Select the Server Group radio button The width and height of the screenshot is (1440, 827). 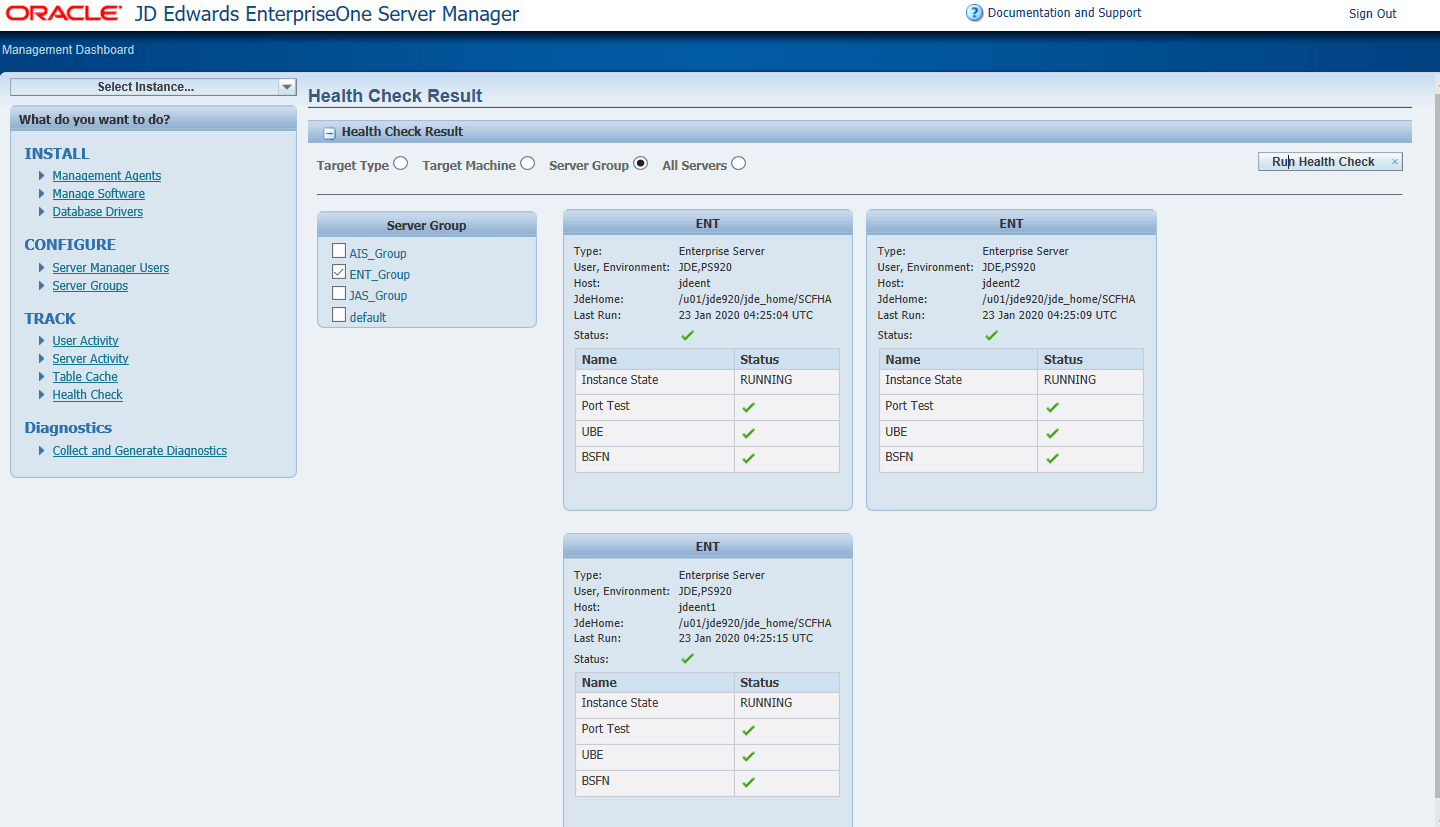point(641,163)
